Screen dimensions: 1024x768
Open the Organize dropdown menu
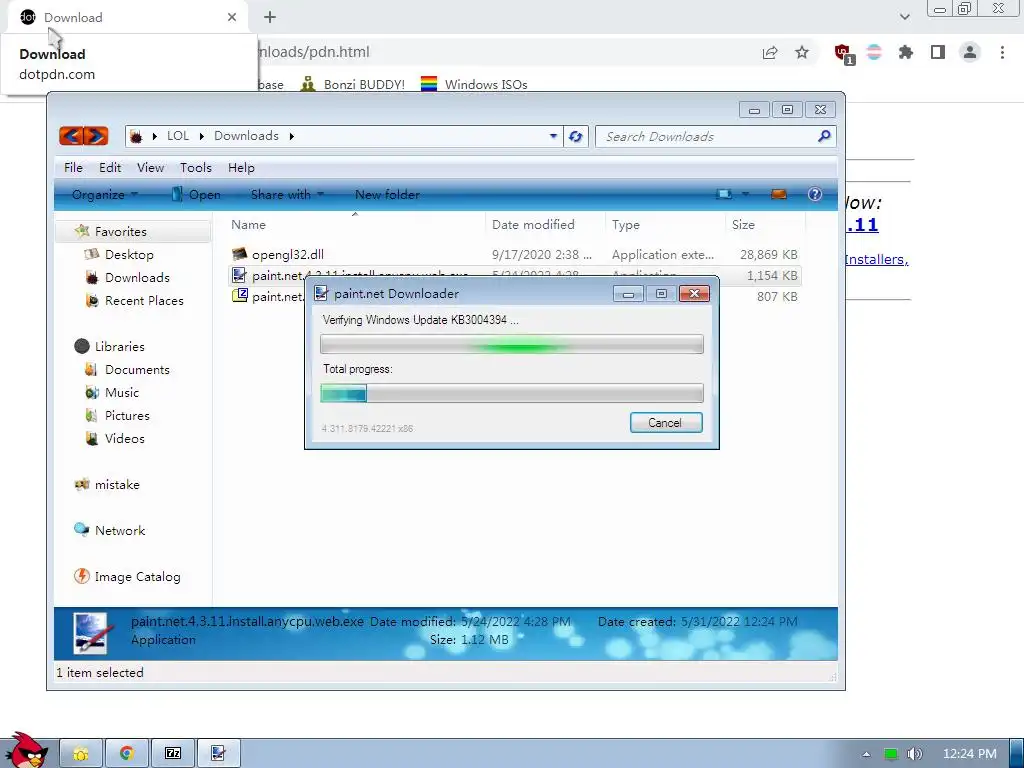104,195
